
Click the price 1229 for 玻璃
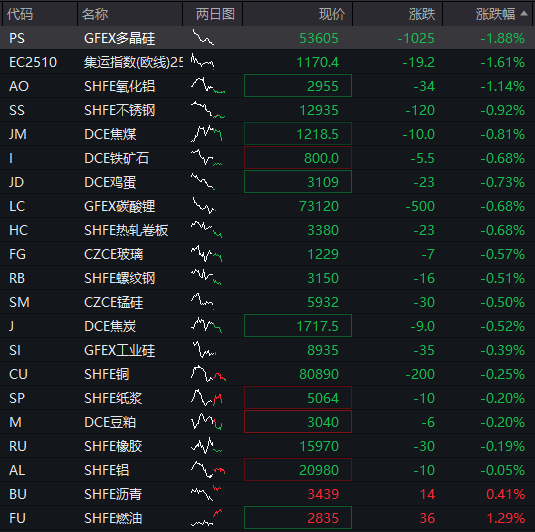click(x=323, y=254)
